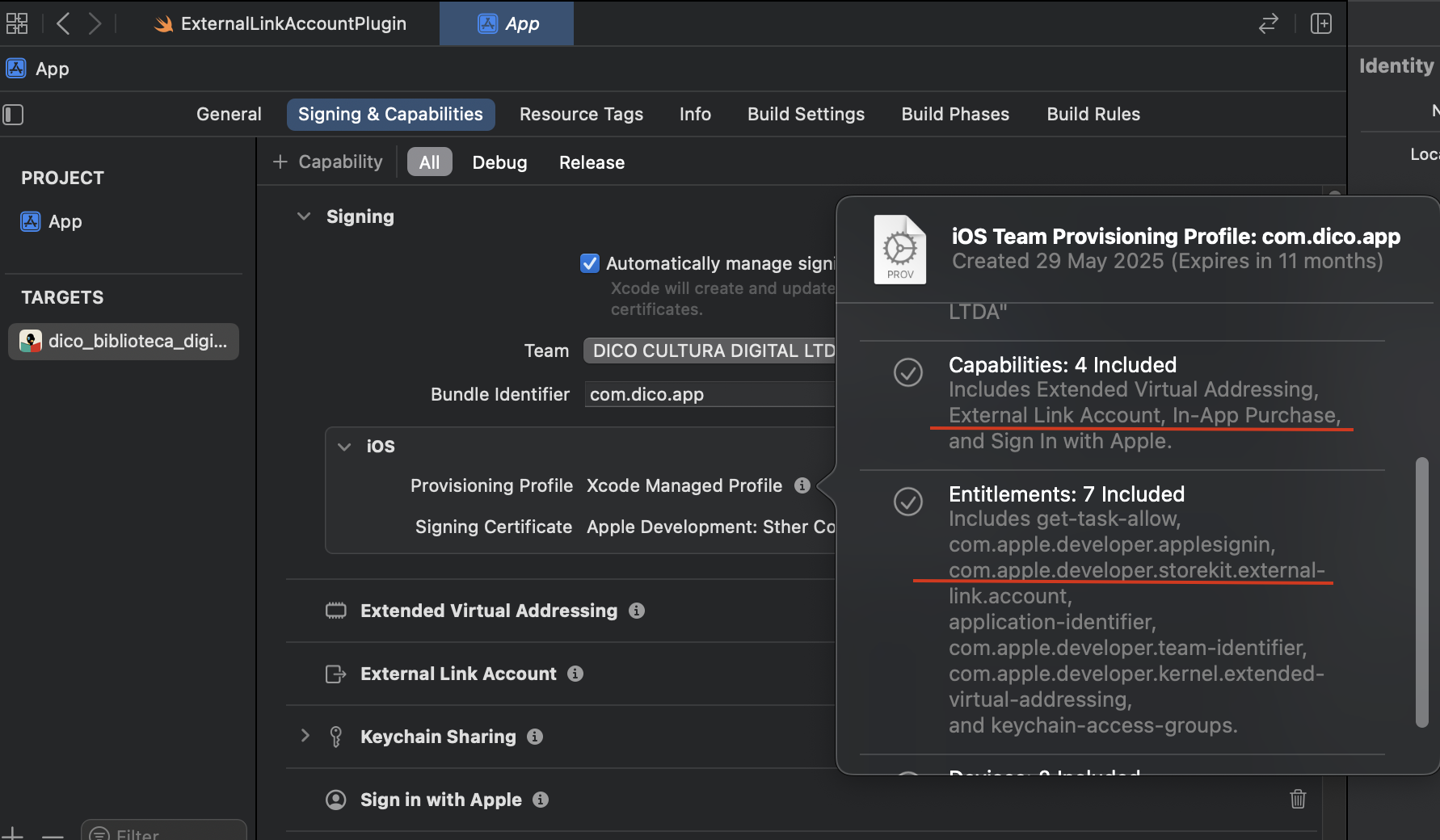Image resolution: width=1440 pixels, height=840 pixels.
Task: Click info icon next to Extended Virtual Addressing
Action: [637, 611]
